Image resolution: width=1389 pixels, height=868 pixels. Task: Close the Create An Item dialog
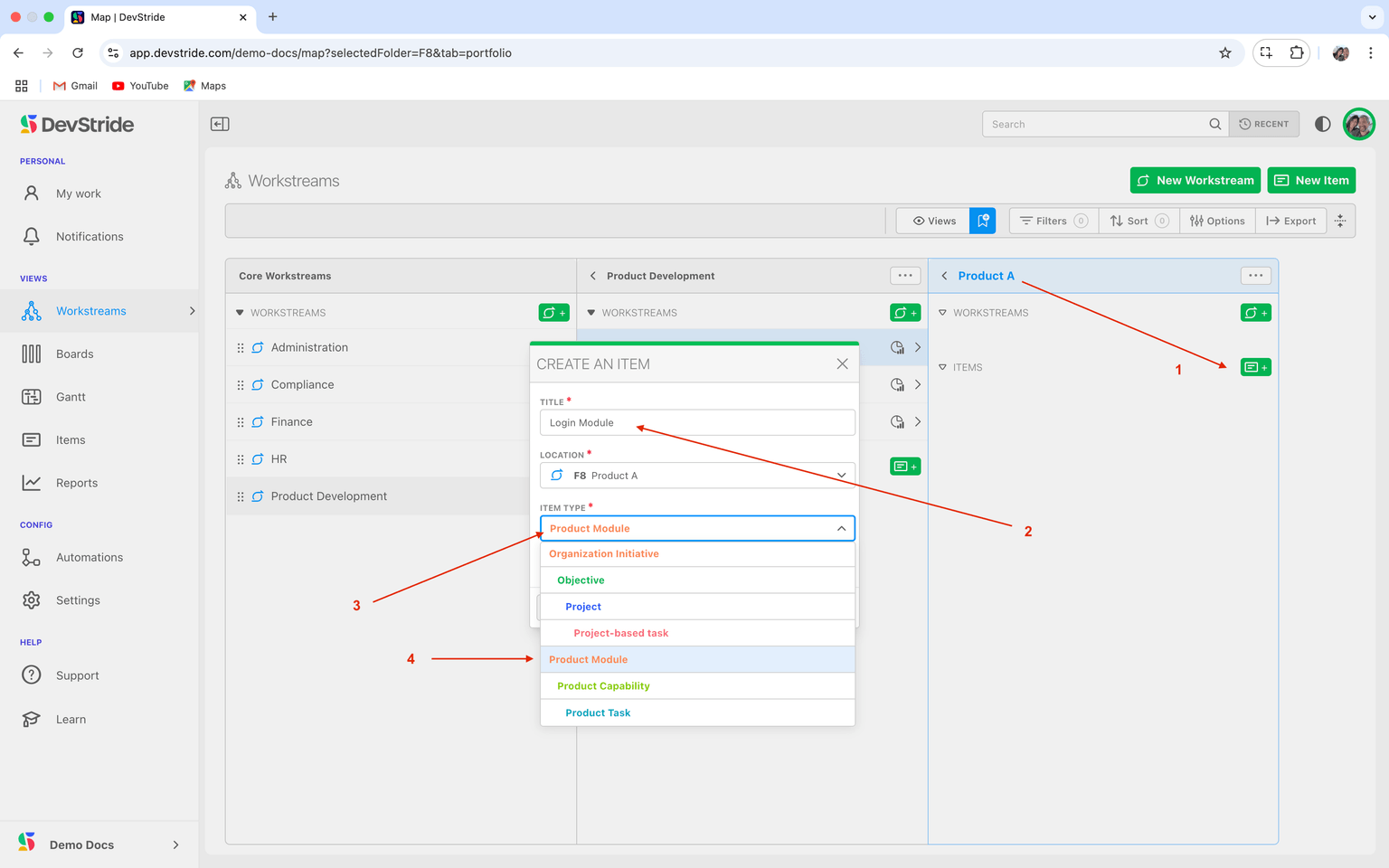842,363
